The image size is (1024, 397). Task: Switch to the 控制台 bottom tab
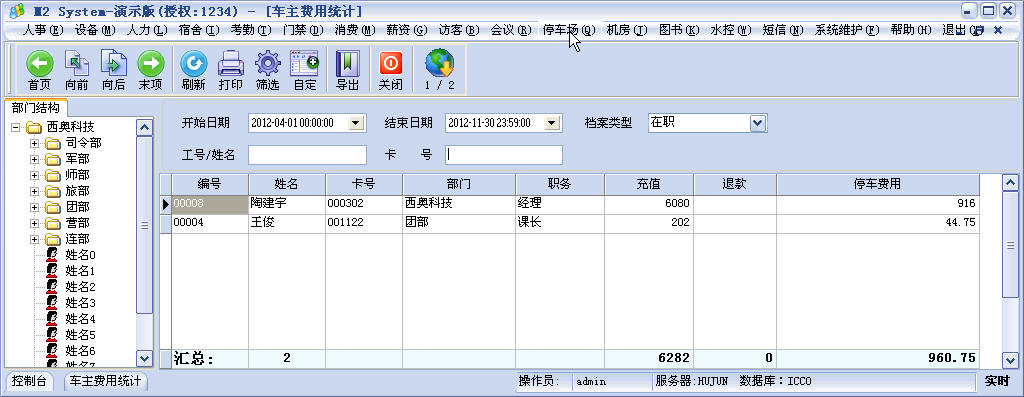(x=29, y=382)
